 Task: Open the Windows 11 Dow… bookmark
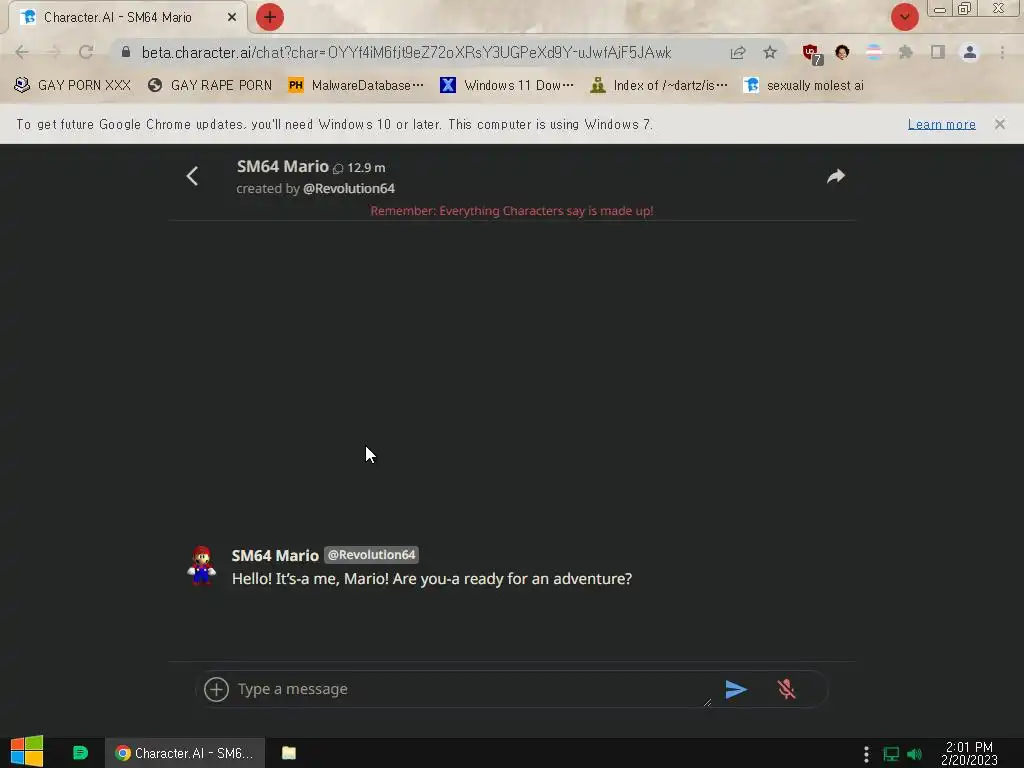(507, 86)
